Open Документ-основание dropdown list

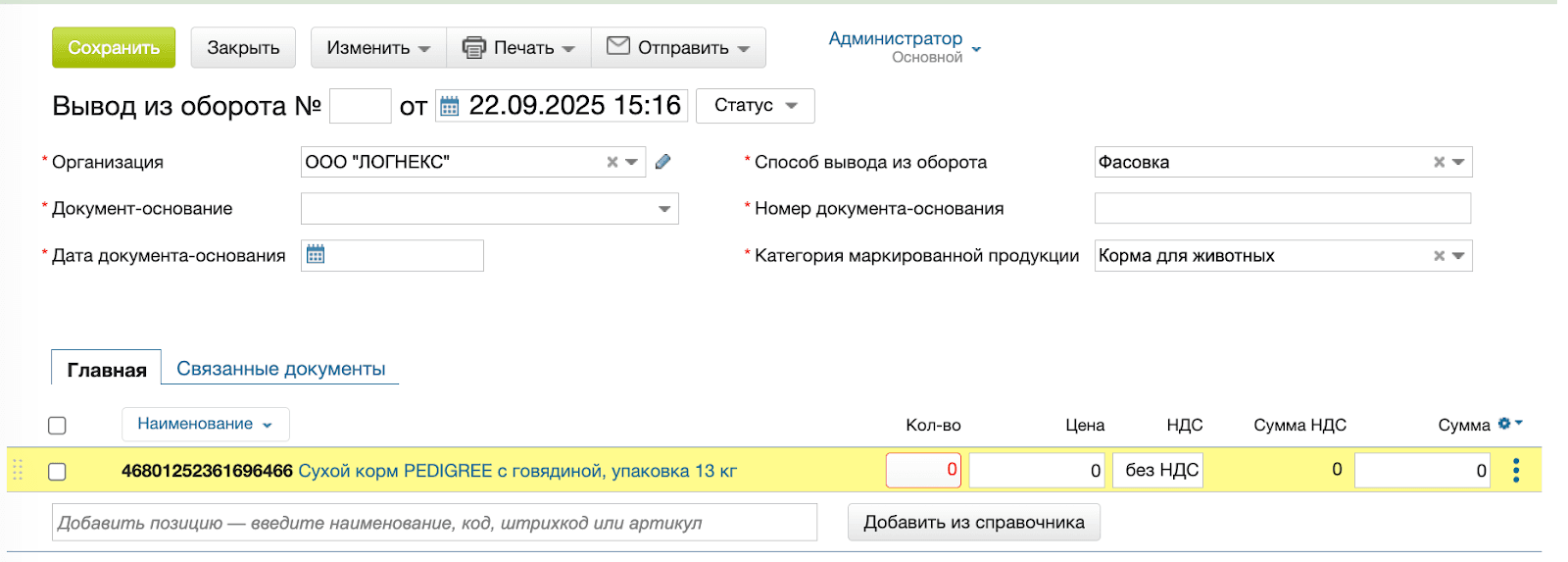[664, 209]
